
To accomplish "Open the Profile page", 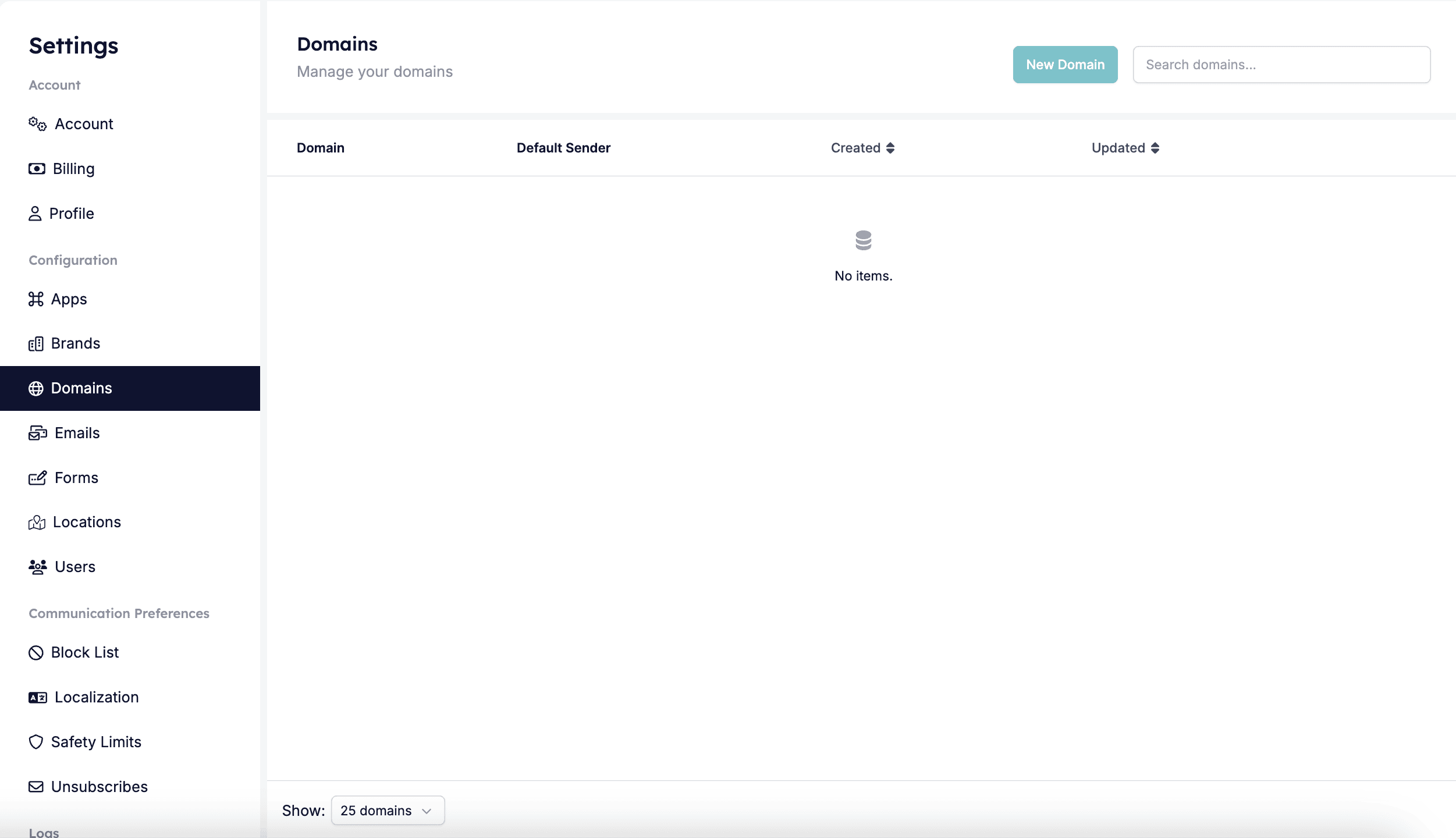I will [130, 214].
